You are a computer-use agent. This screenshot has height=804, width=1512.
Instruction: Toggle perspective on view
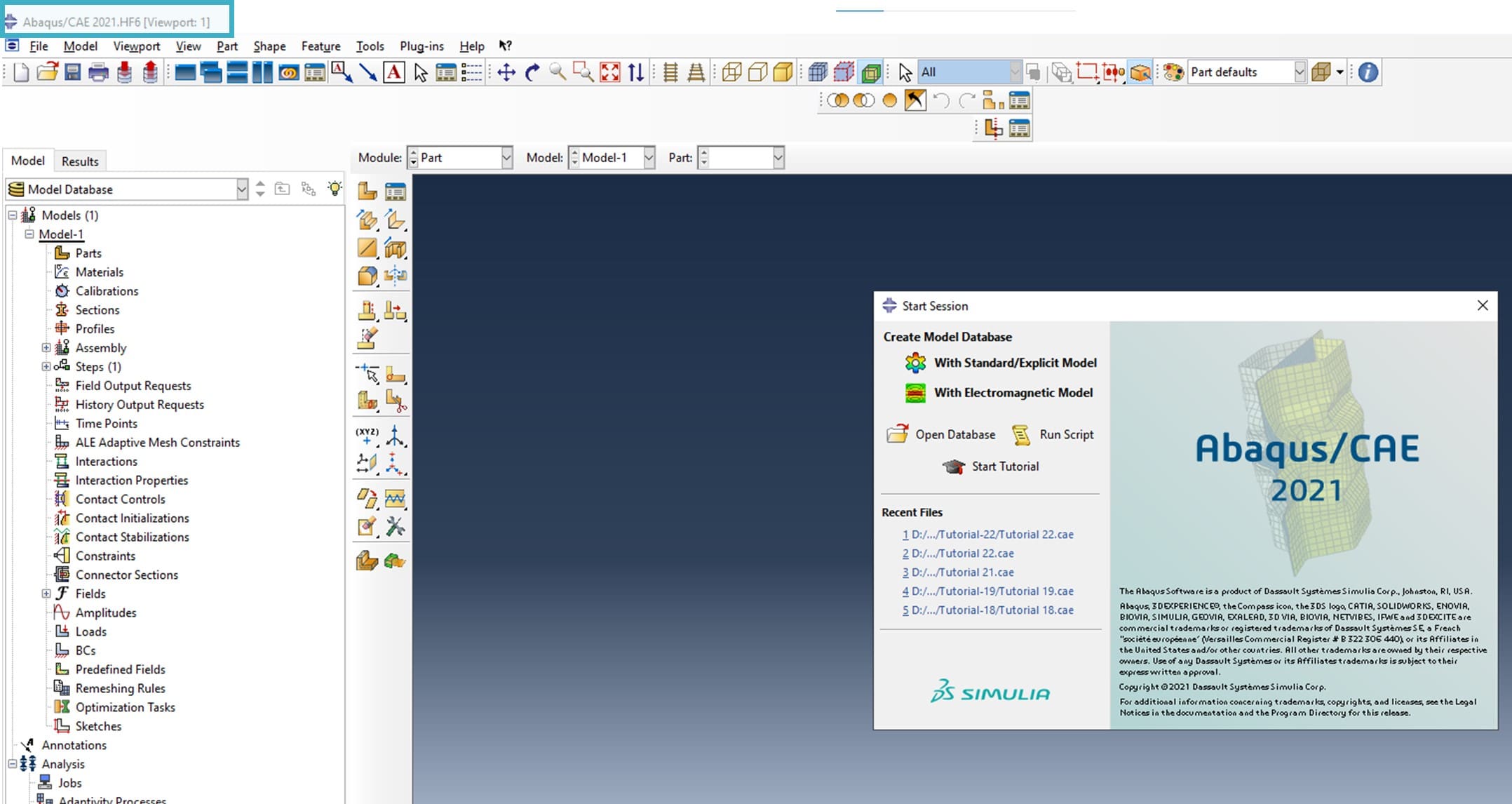pos(696,72)
